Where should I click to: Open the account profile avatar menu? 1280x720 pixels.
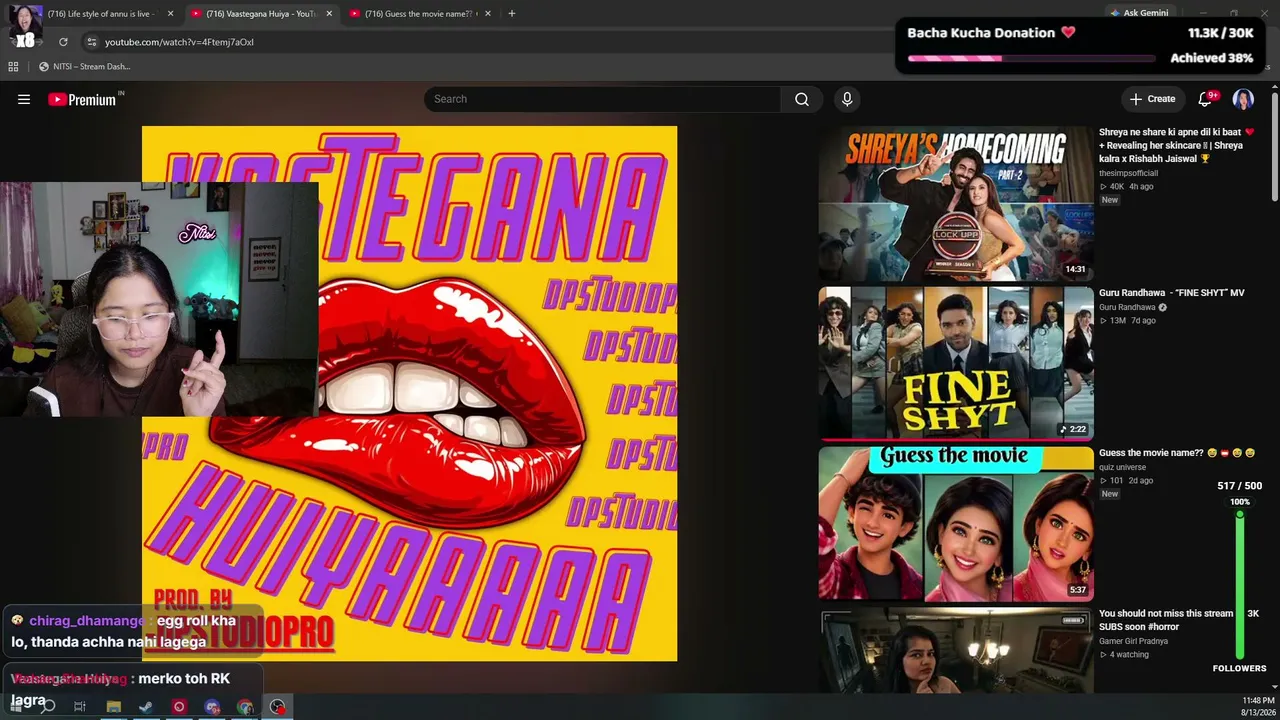pyautogui.click(x=1243, y=99)
